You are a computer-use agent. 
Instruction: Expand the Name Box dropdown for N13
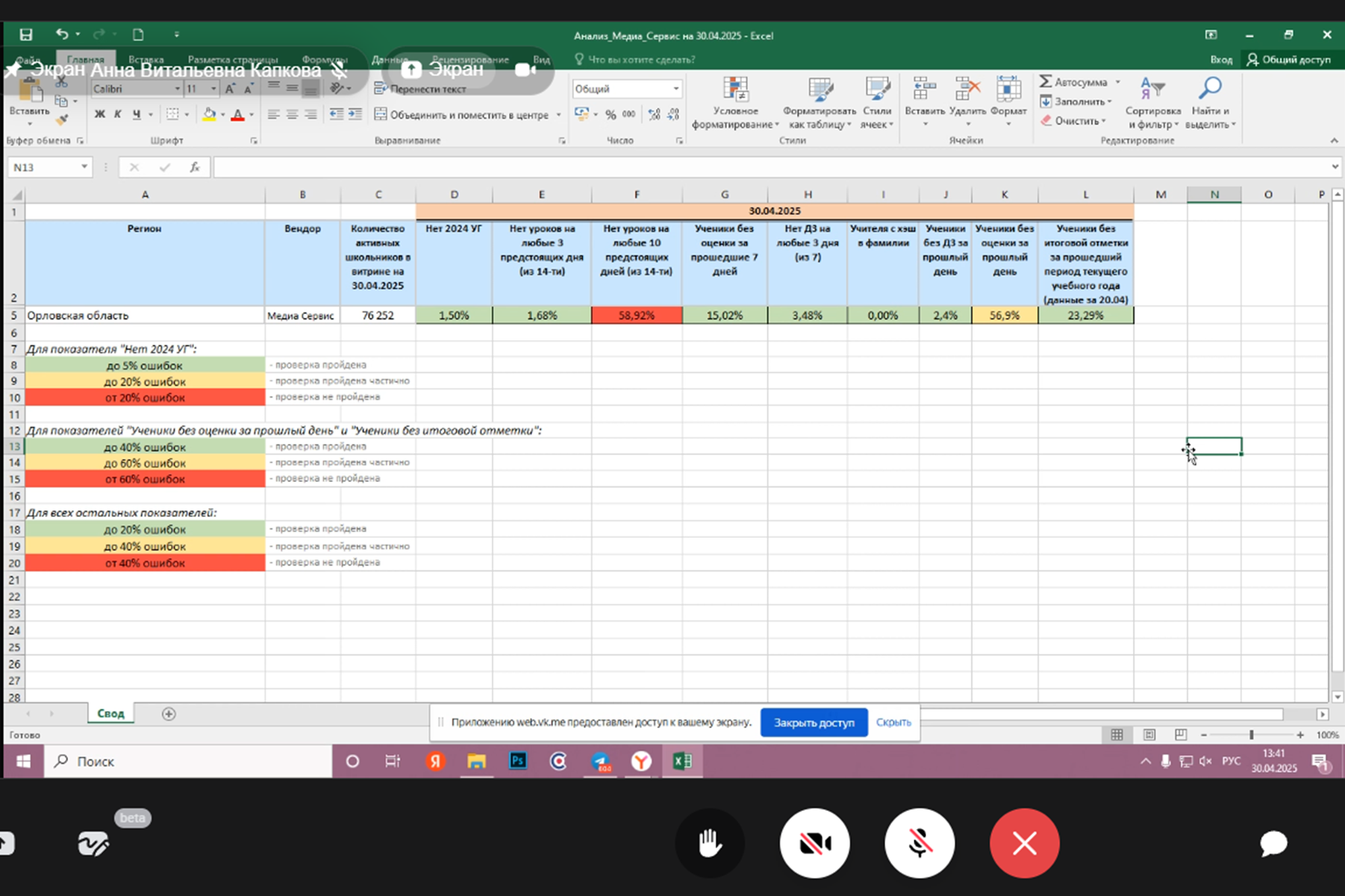point(84,167)
